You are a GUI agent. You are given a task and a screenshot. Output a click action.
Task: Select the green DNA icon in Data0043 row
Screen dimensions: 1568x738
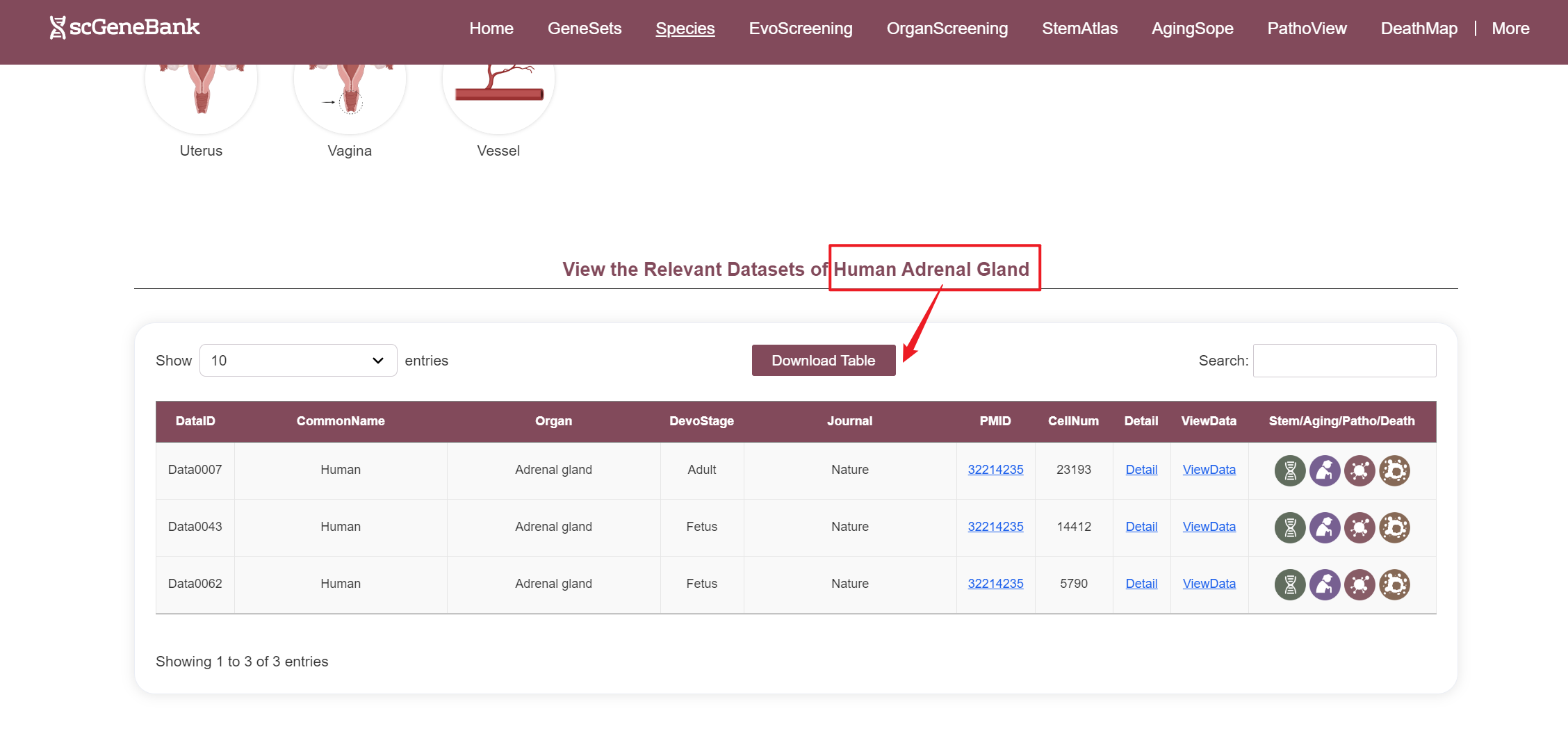pos(1290,527)
